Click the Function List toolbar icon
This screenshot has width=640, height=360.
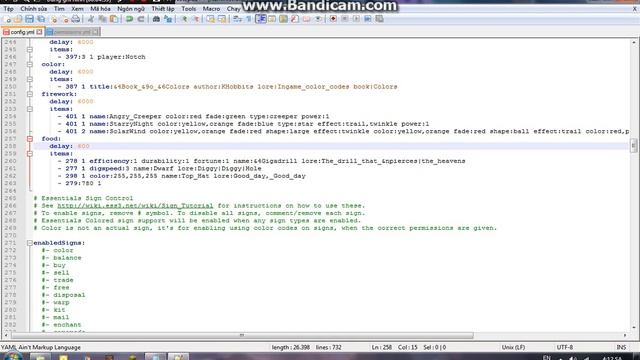(x=295, y=19)
